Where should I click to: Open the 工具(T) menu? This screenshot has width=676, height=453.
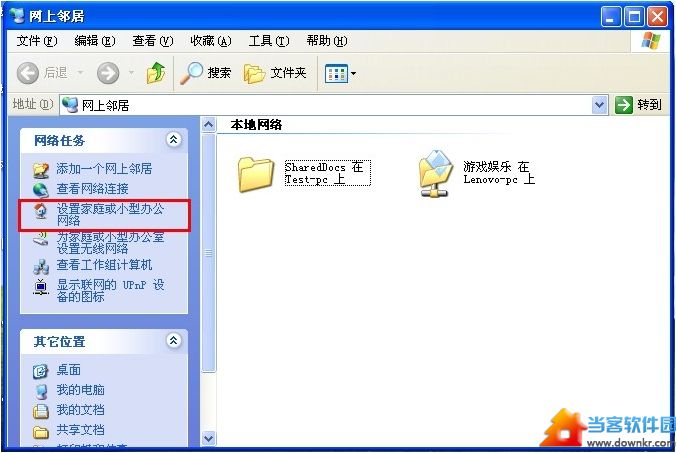tap(269, 41)
